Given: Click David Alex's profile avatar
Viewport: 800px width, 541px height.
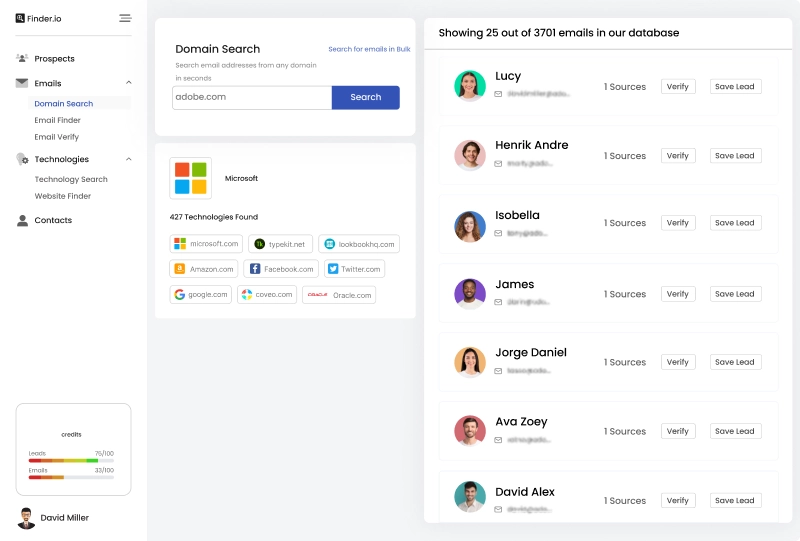Looking at the screenshot, I should 470,496.
